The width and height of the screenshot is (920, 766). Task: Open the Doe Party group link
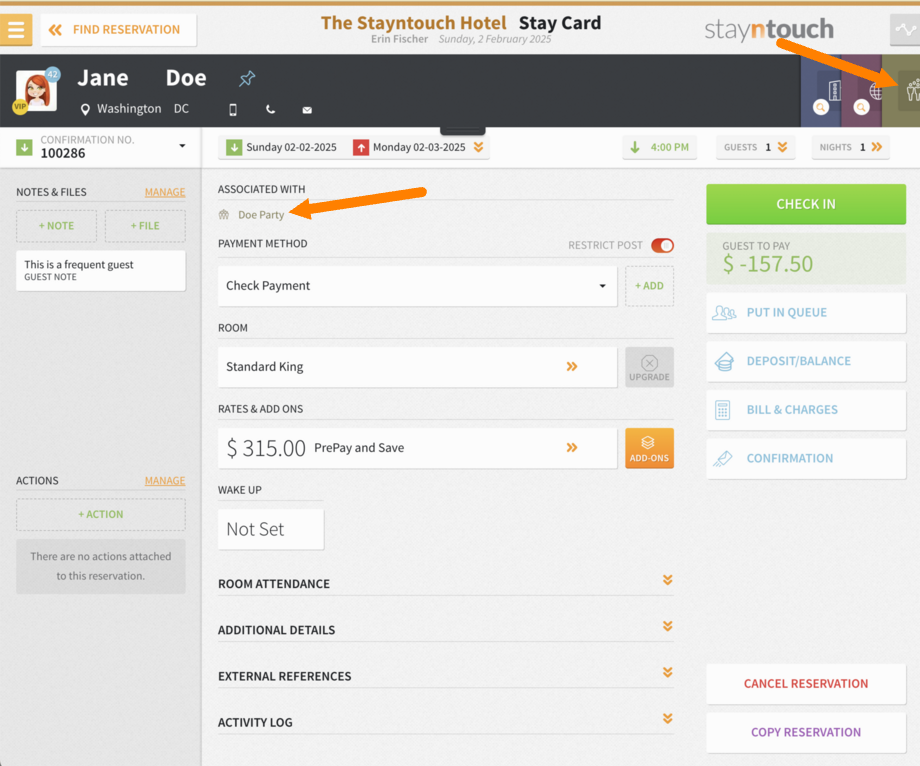click(261, 215)
